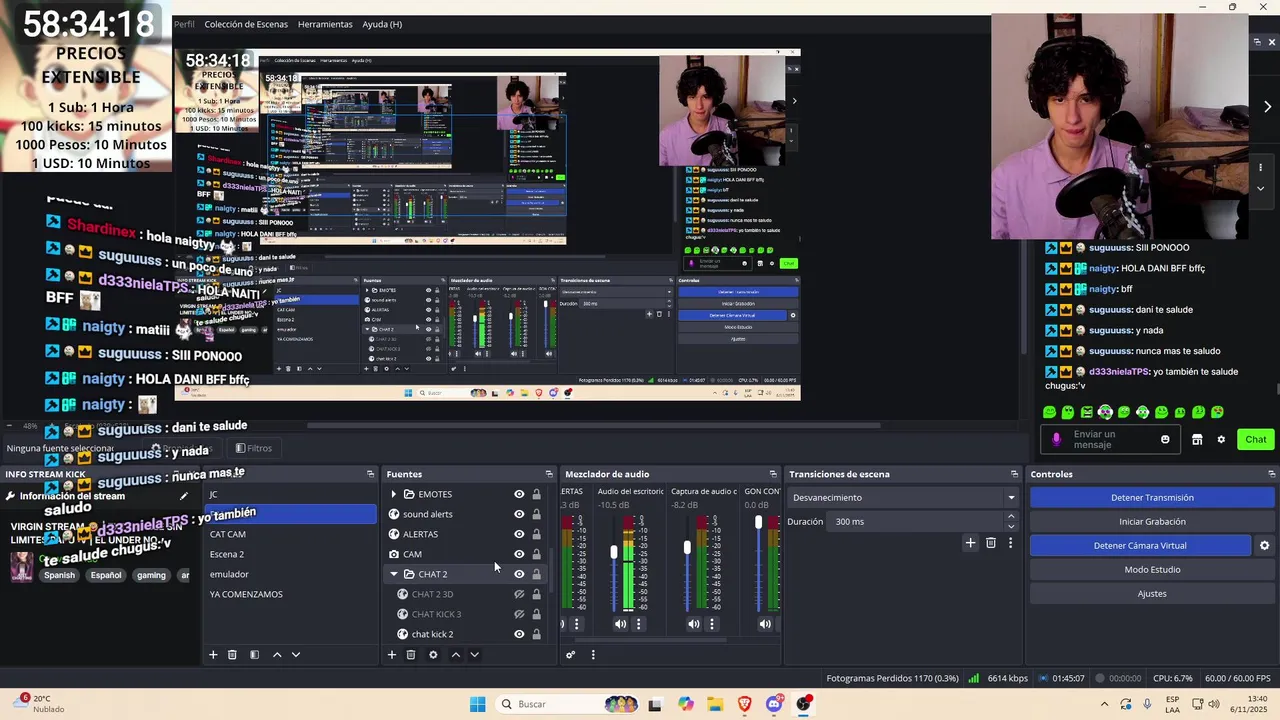The height and width of the screenshot is (720, 1280).
Task: Hide the sound alerts source
Action: [519, 514]
